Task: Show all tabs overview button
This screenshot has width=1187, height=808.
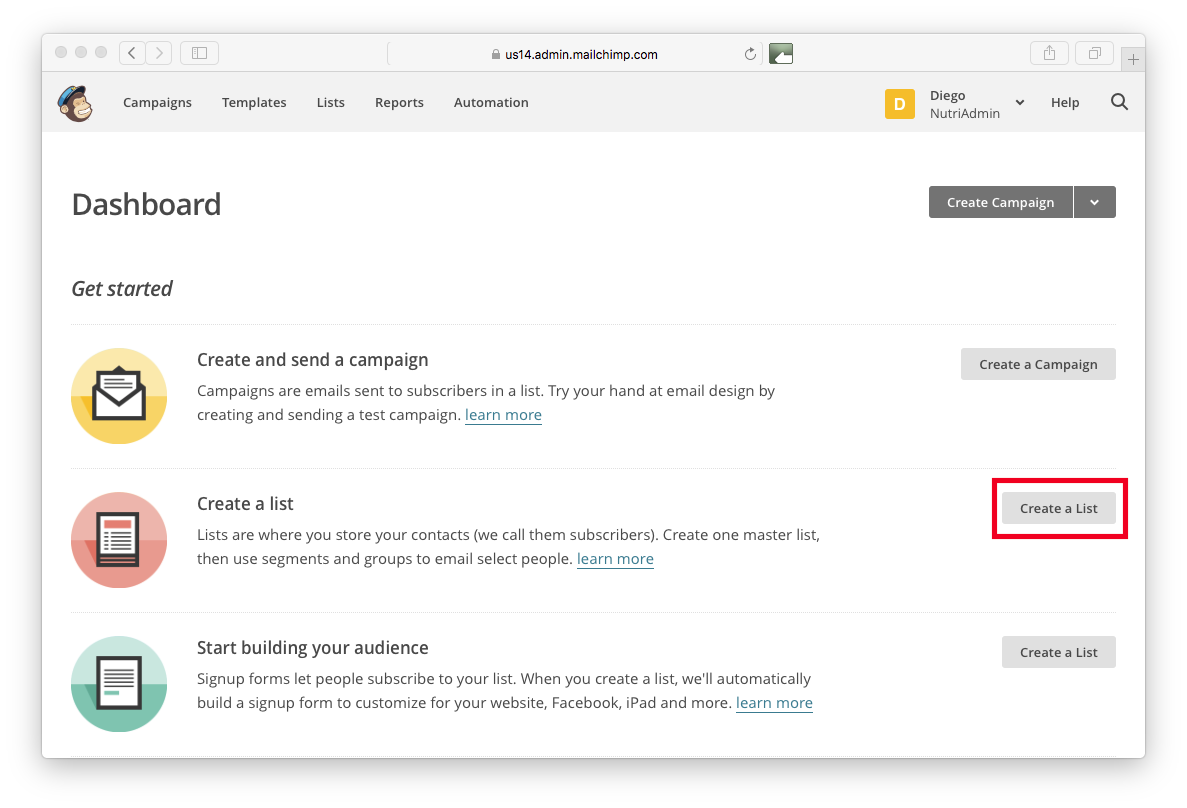Action: [1095, 53]
